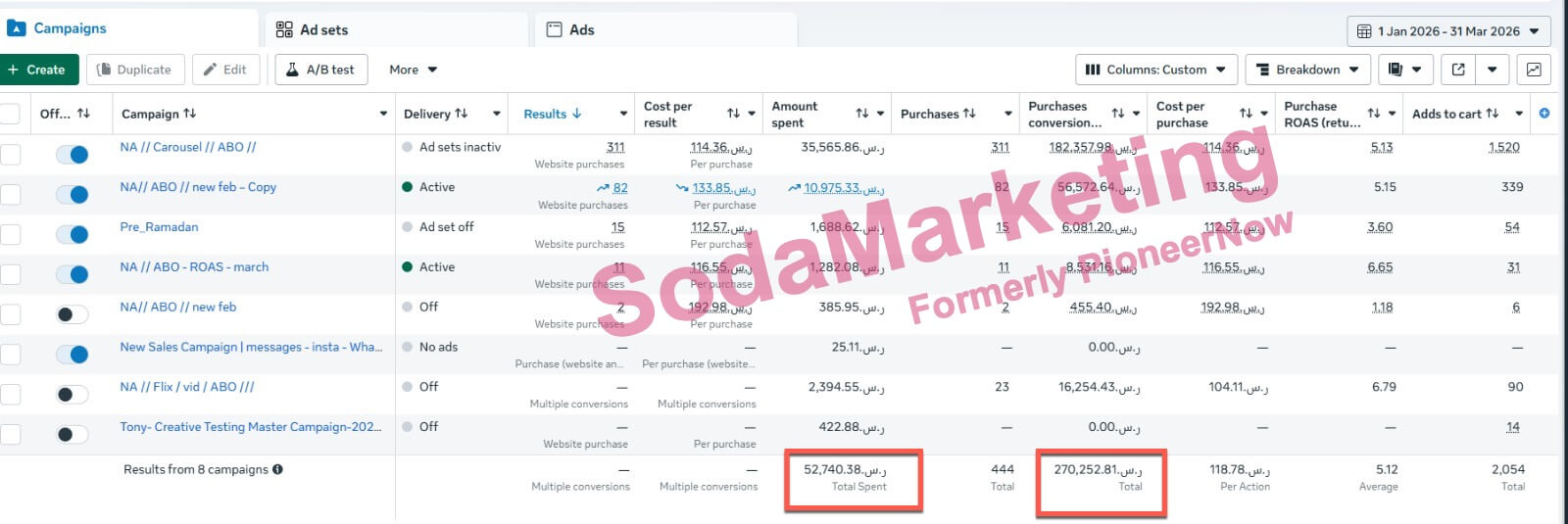Click the trend icon next to 10,975.33 spent

794,187
